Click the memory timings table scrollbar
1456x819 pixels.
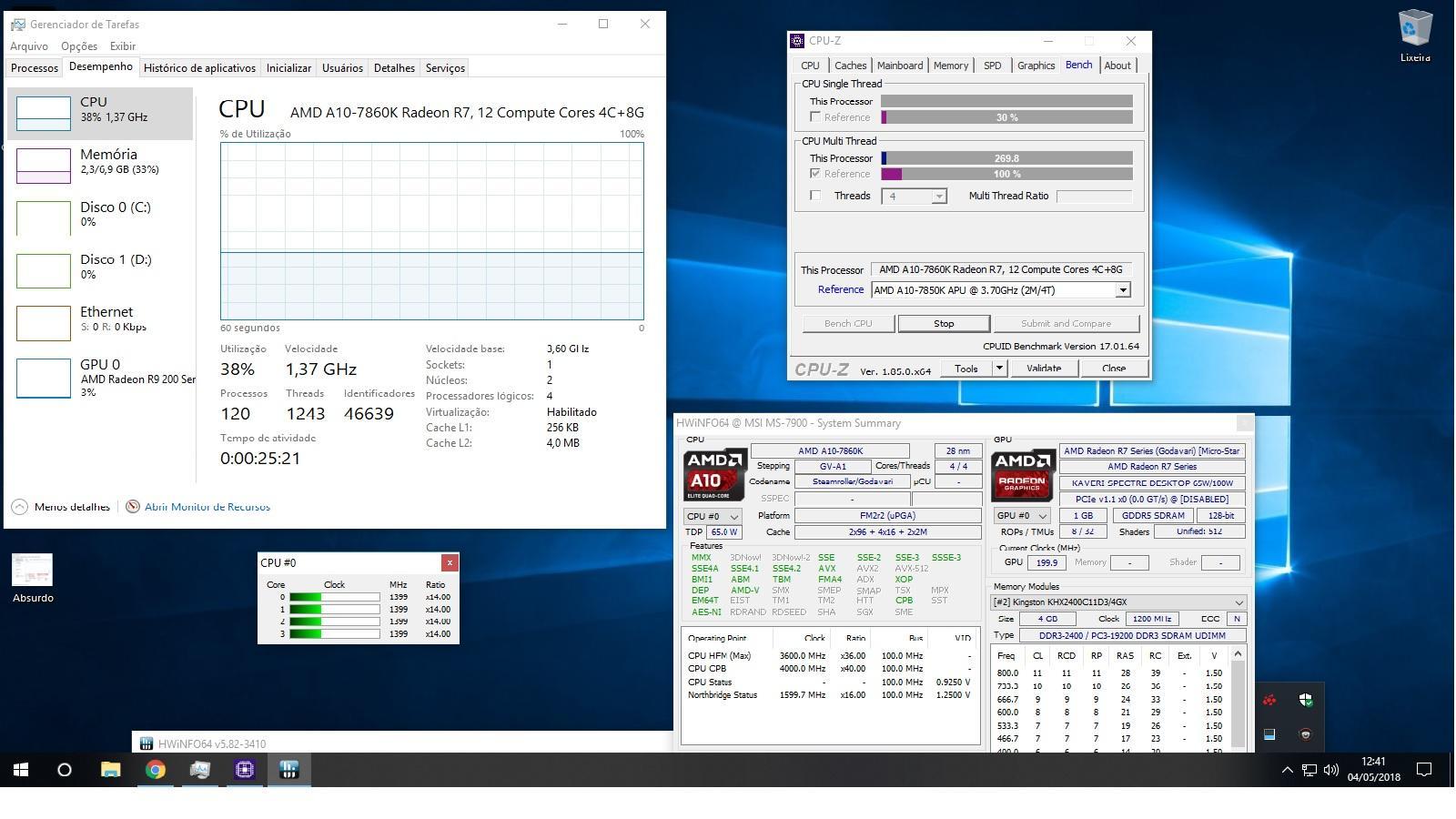click(1238, 699)
